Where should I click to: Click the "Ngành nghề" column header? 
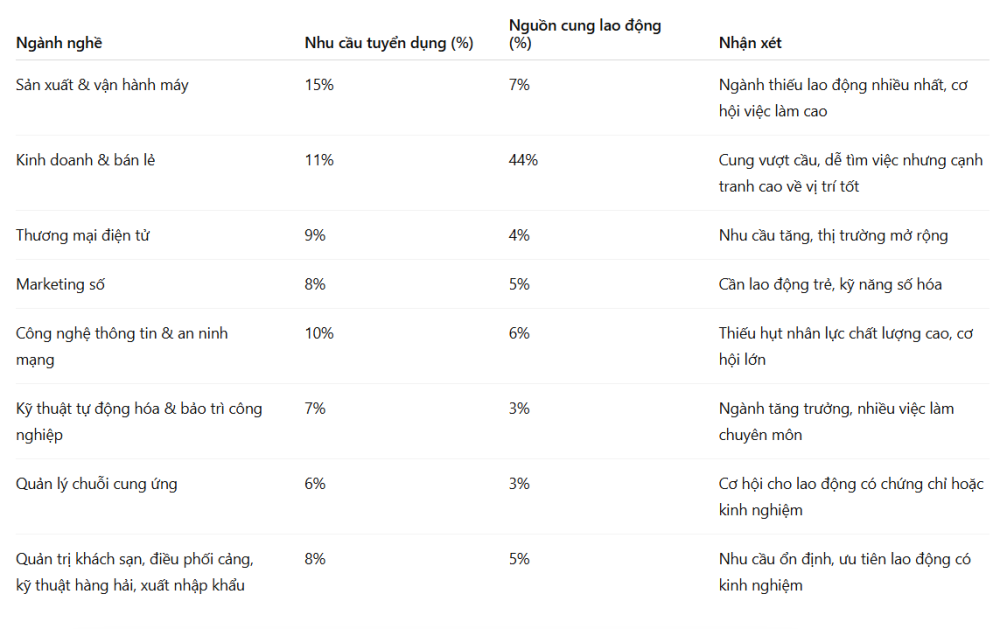(x=59, y=43)
